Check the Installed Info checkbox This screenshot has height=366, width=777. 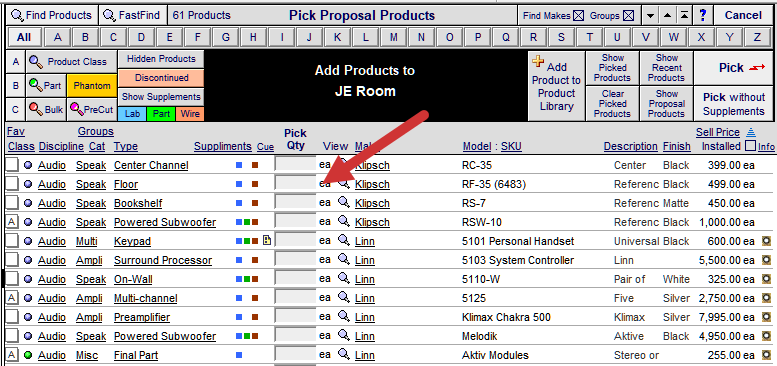(x=750, y=146)
